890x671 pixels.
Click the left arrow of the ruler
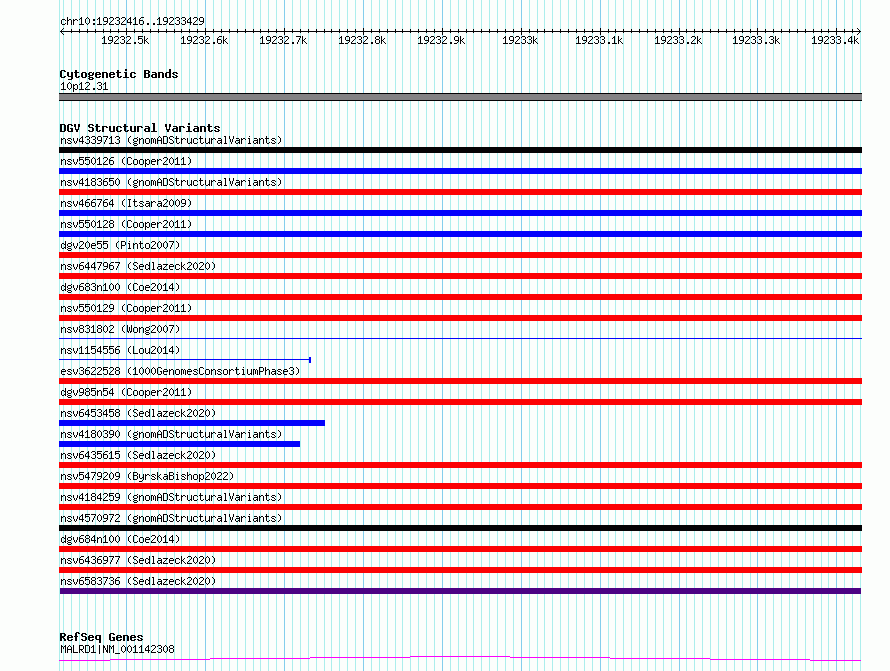point(62,32)
